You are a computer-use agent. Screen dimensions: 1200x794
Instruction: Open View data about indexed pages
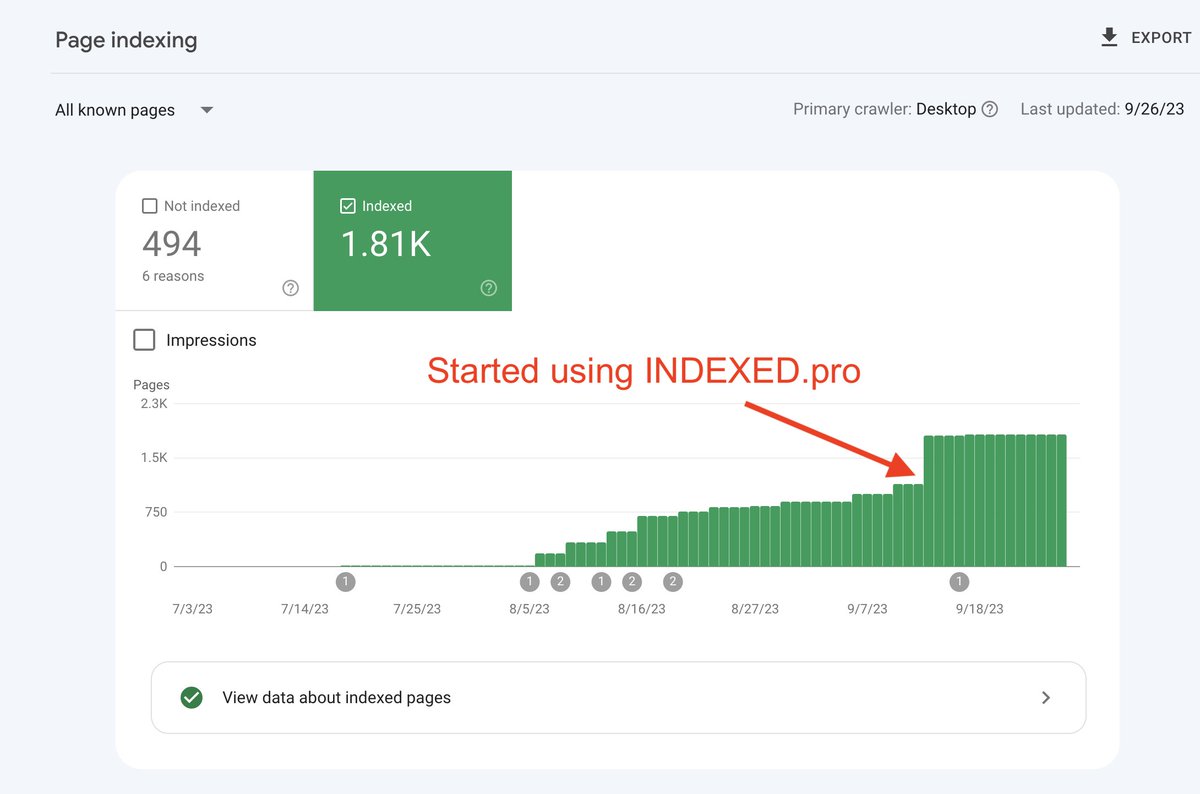point(618,698)
